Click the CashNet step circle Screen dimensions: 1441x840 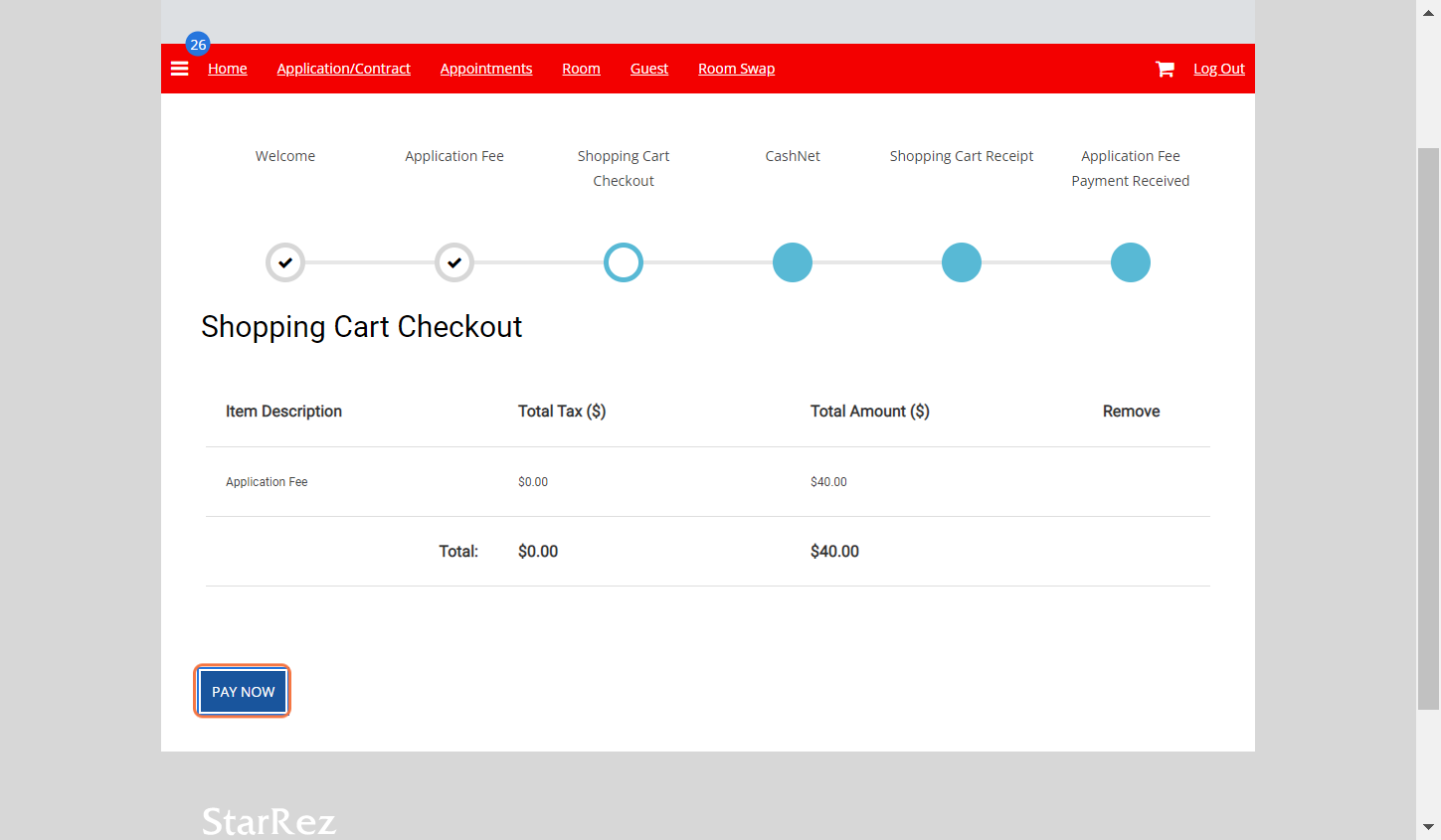793,262
